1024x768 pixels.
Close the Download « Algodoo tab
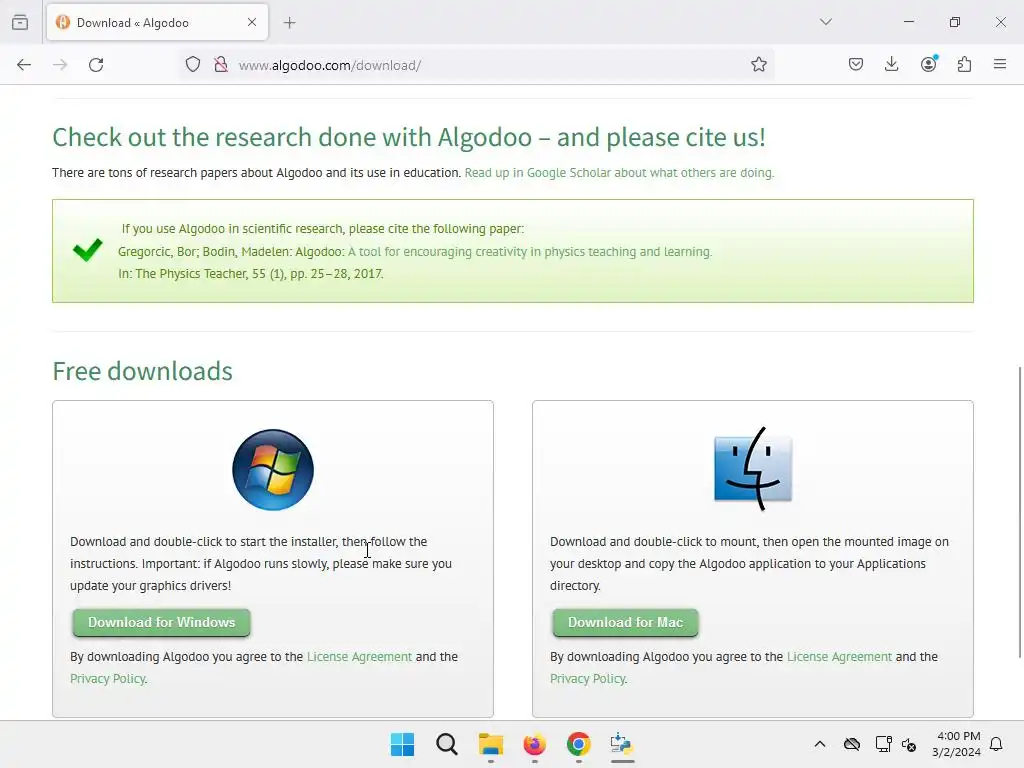pyautogui.click(x=252, y=22)
